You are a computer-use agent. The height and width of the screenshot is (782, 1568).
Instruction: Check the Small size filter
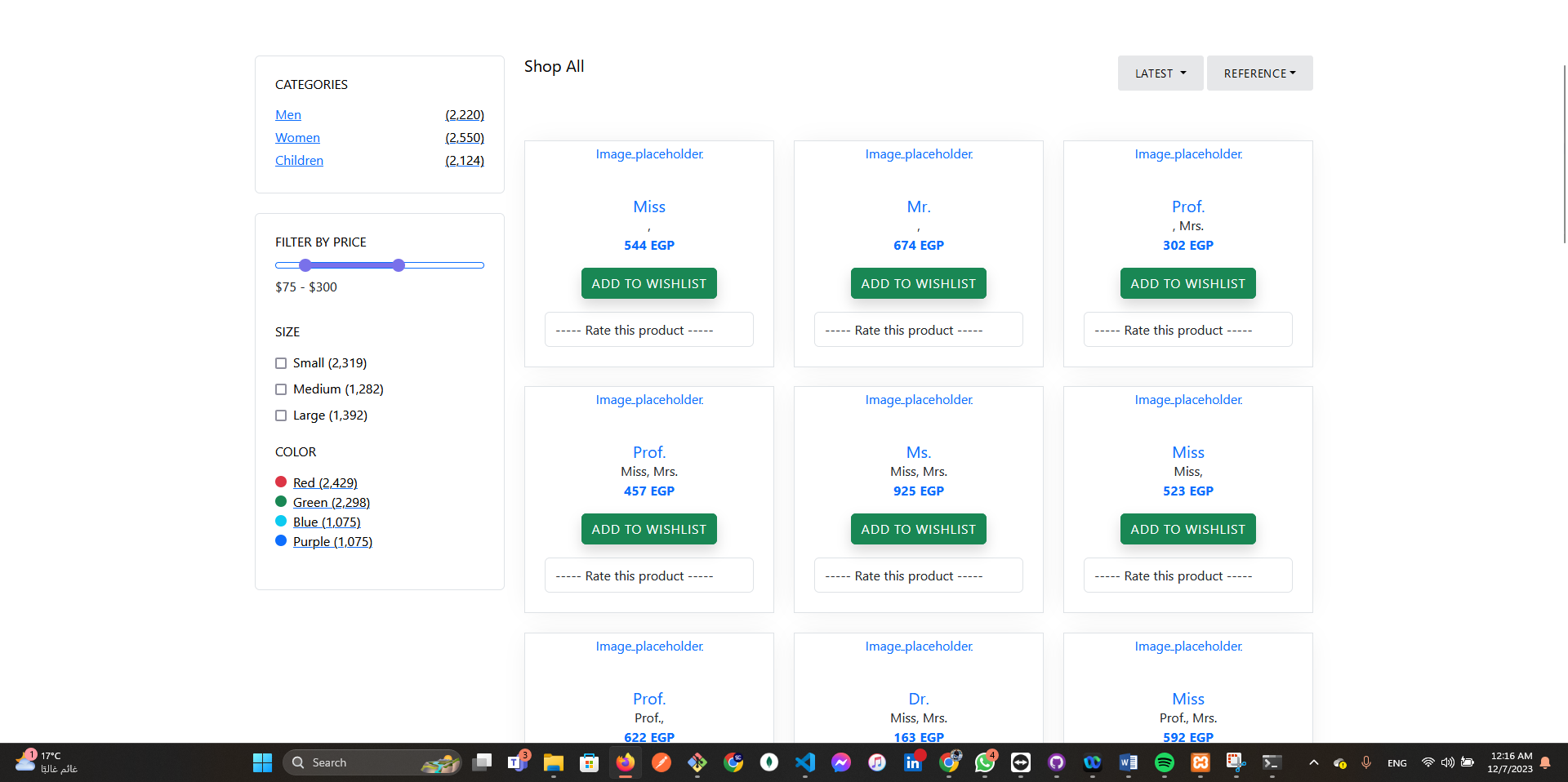pyautogui.click(x=281, y=363)
